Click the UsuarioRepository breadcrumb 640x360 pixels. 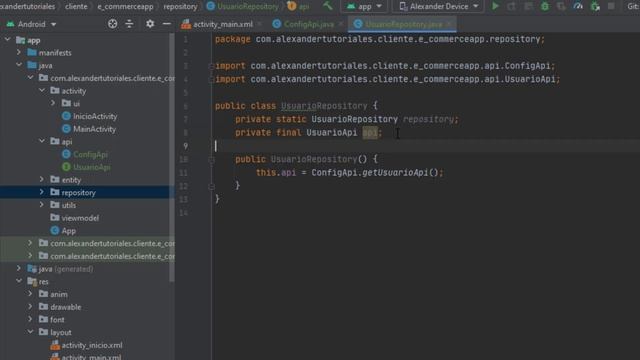click(x=243, y=6)
